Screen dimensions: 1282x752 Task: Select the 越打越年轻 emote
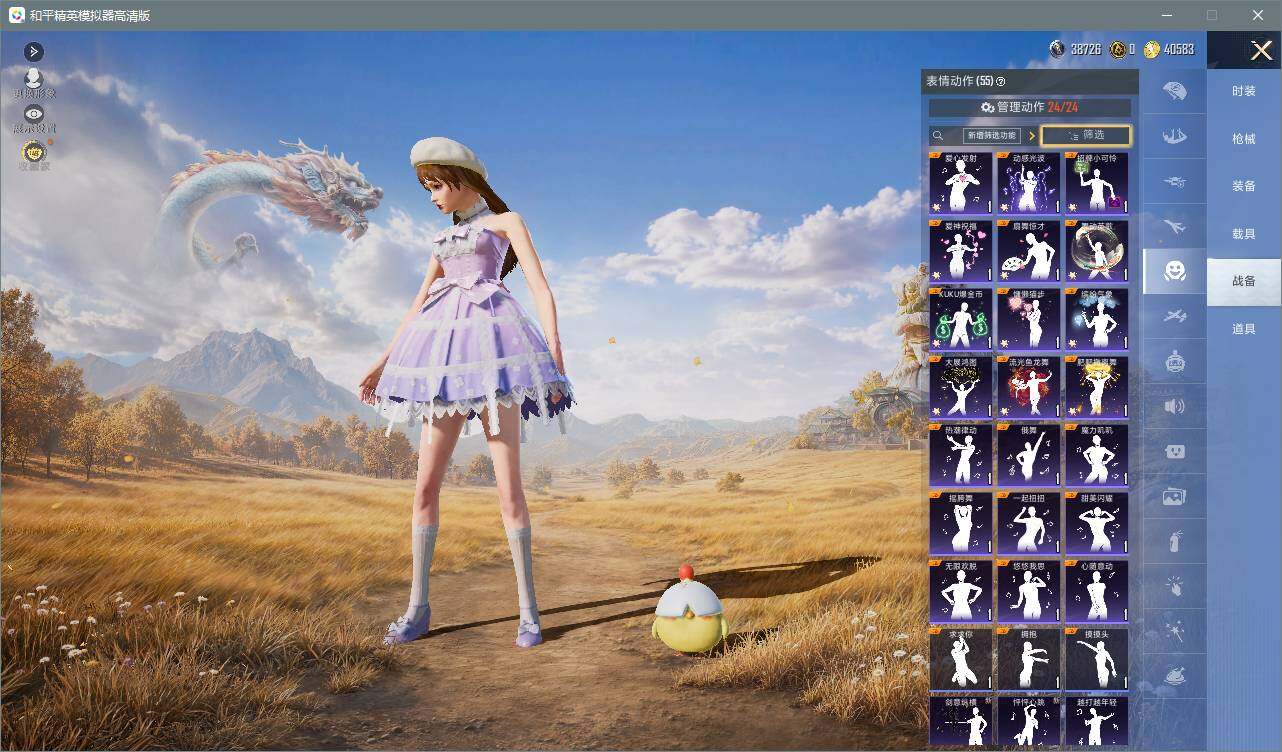[1097, 721]
